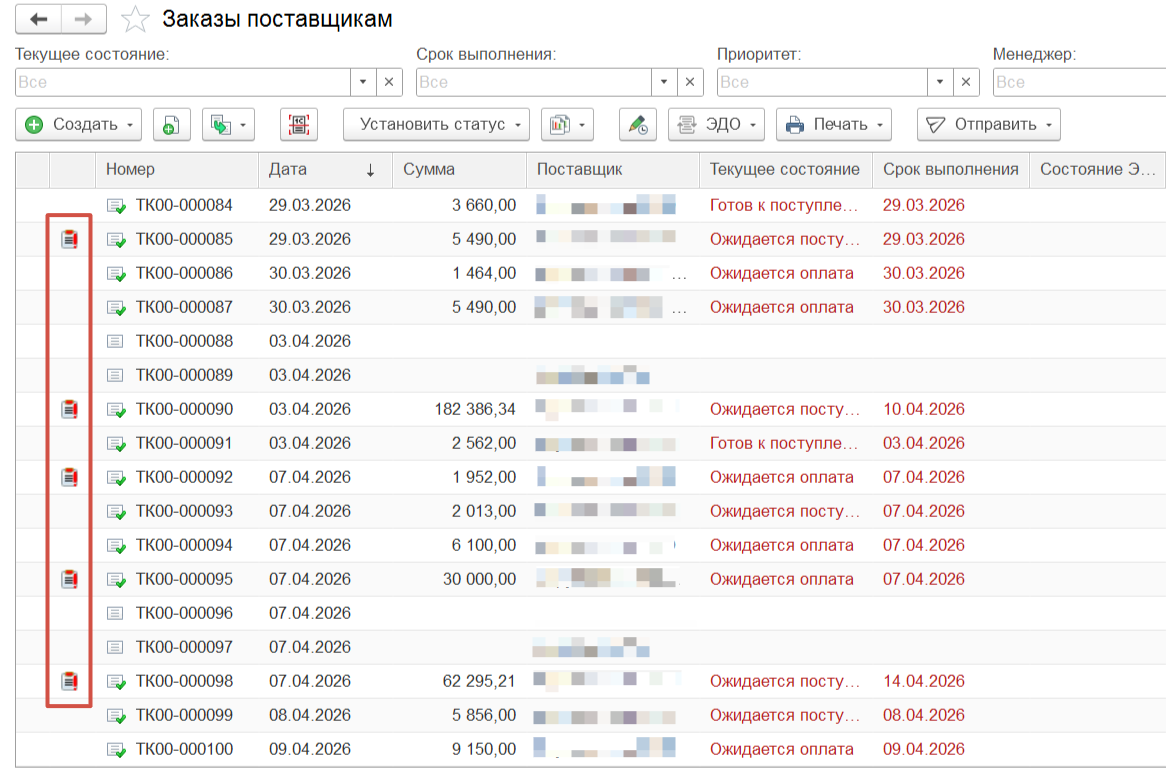Click the pencil with clock icon

pyautogui.click(x=638, y=125)
